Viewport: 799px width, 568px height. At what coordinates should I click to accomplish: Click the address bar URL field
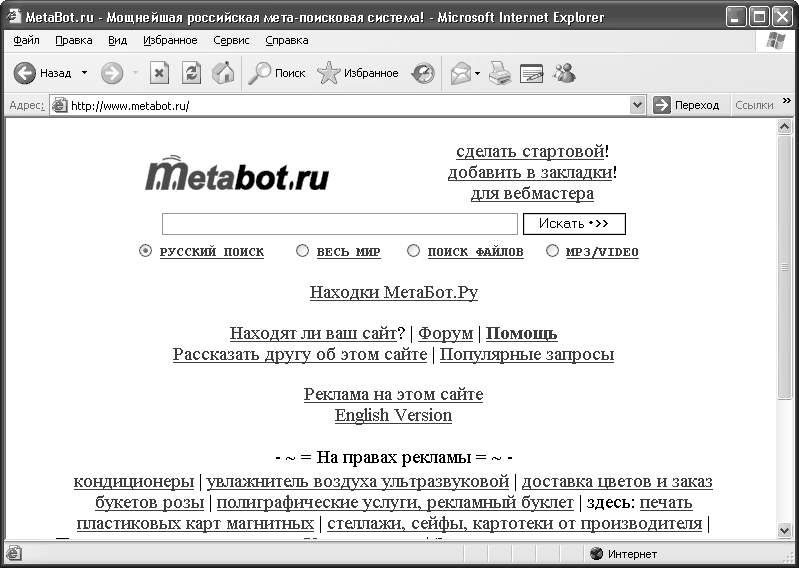click(349, 105)
